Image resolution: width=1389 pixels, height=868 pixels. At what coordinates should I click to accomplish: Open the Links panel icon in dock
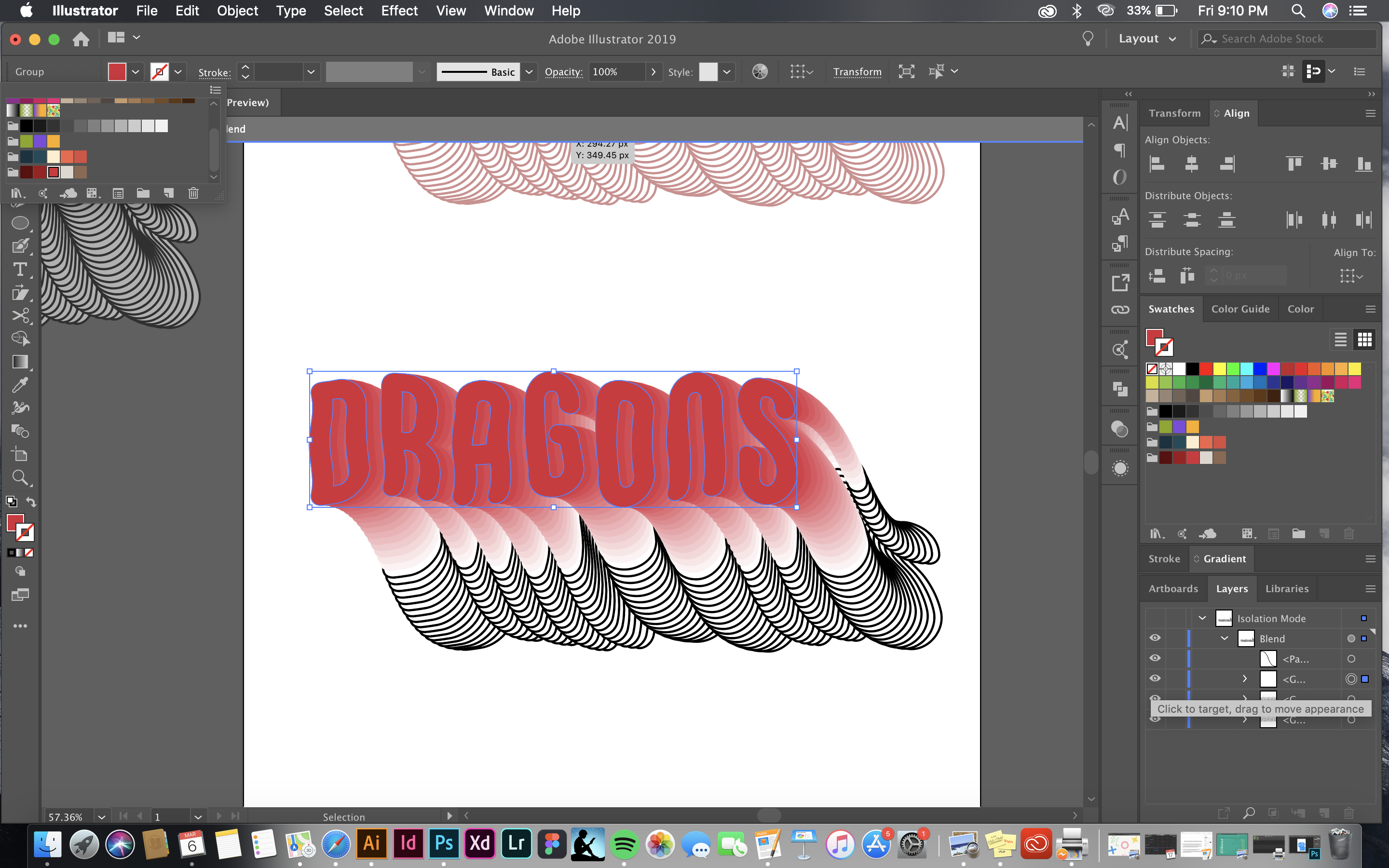[1120, 310]
